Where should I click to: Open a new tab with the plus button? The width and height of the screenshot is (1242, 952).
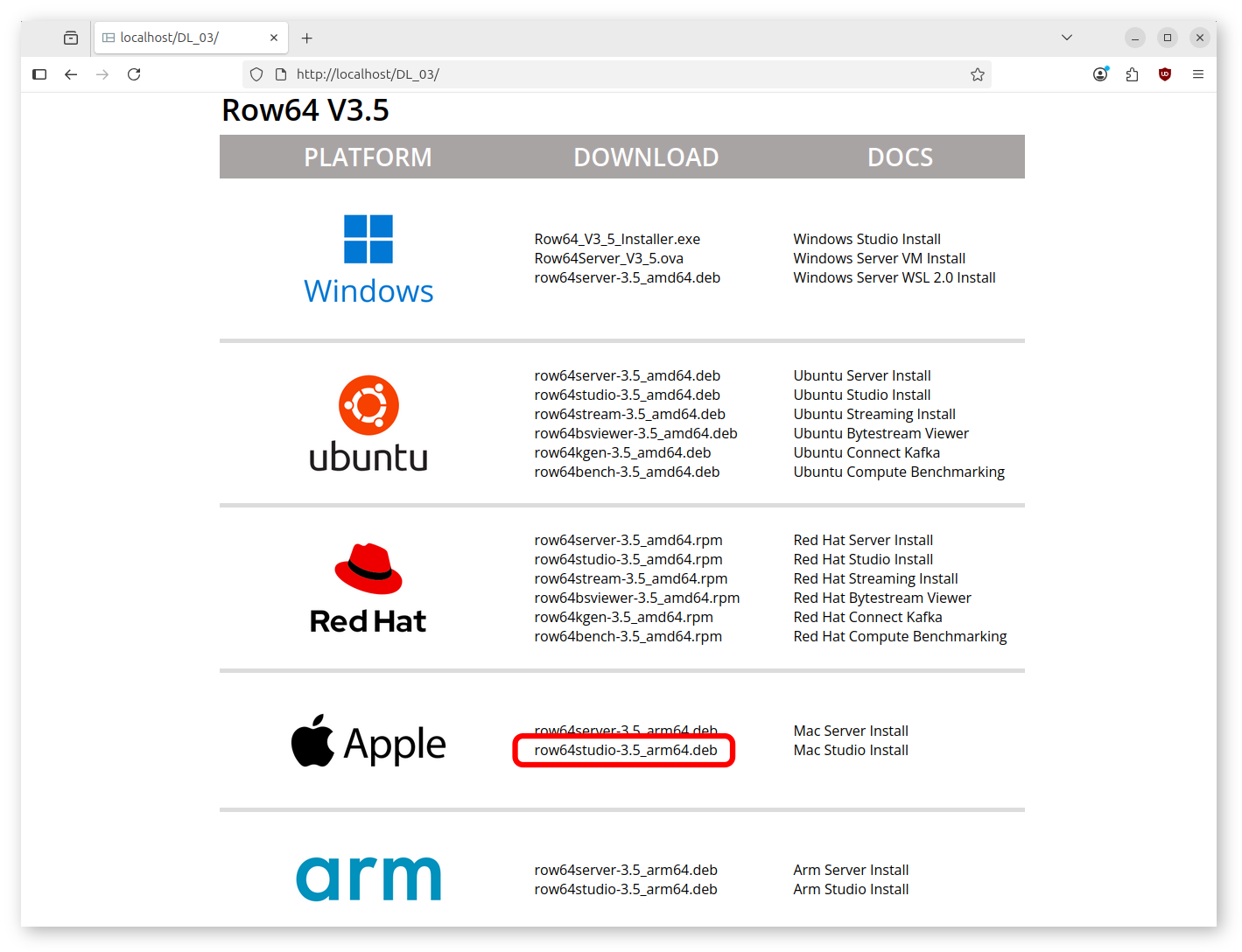coord(306,38)
